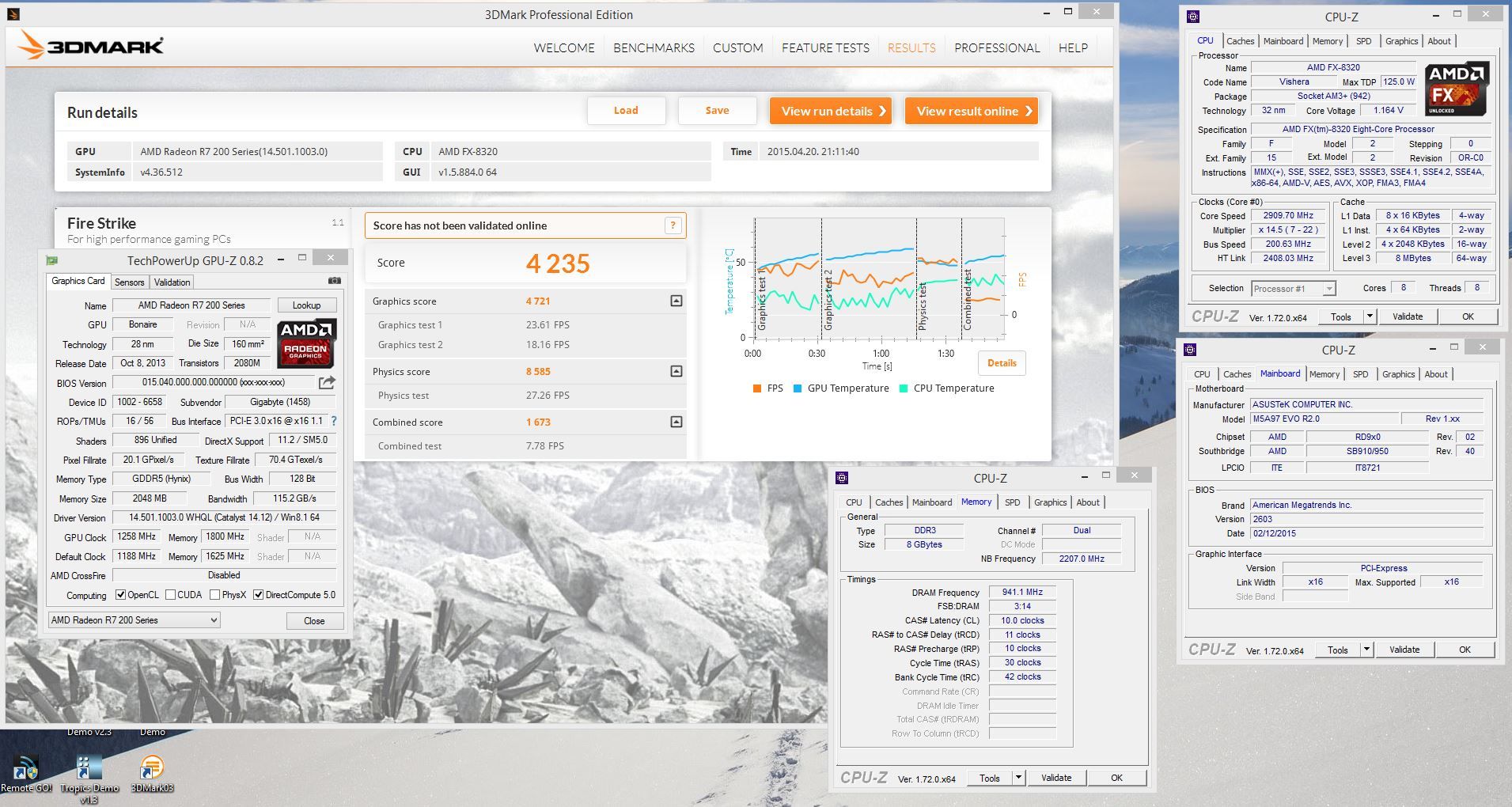This screenshot has width=1512, height=807.
Task: Click the GPU-Z title bar app icon
Action: point(52,260)
